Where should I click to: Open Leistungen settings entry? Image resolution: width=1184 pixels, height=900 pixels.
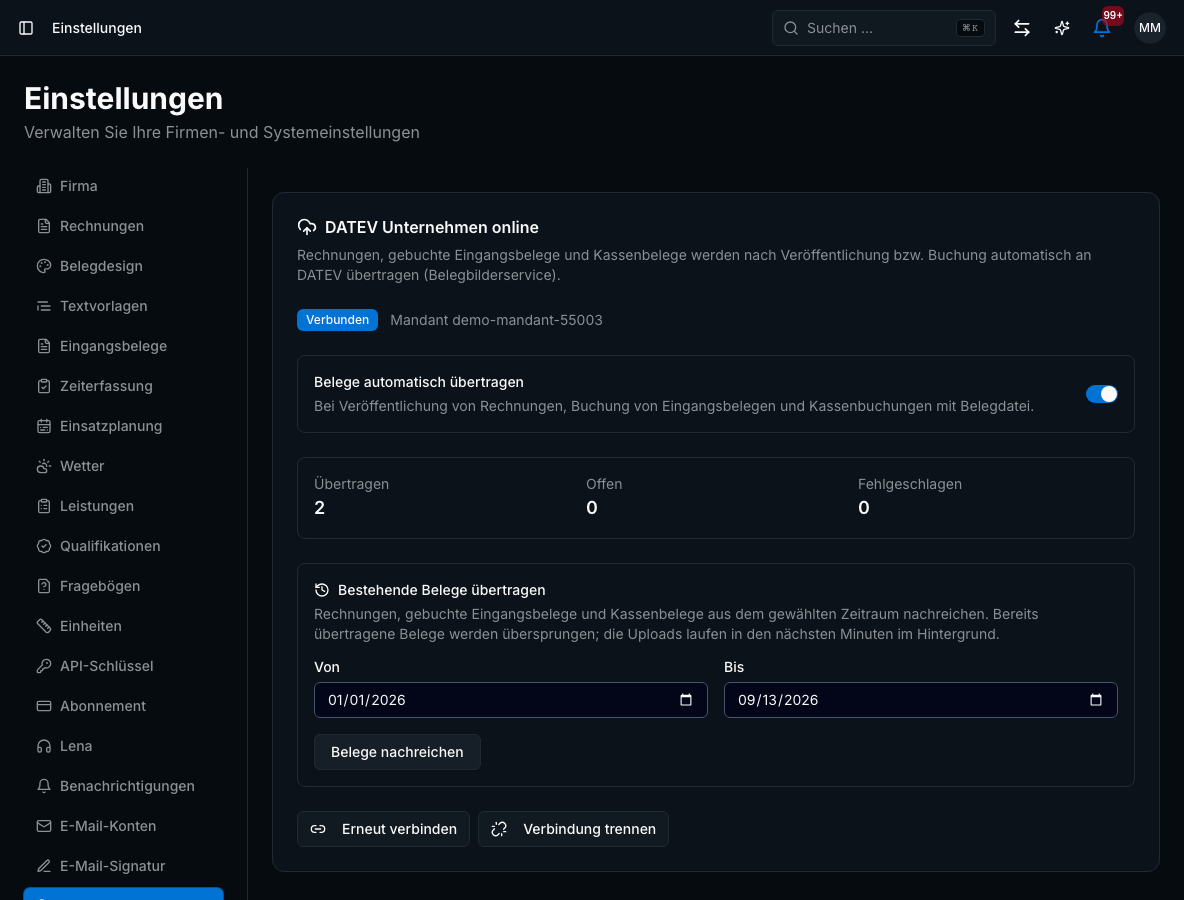124,506
